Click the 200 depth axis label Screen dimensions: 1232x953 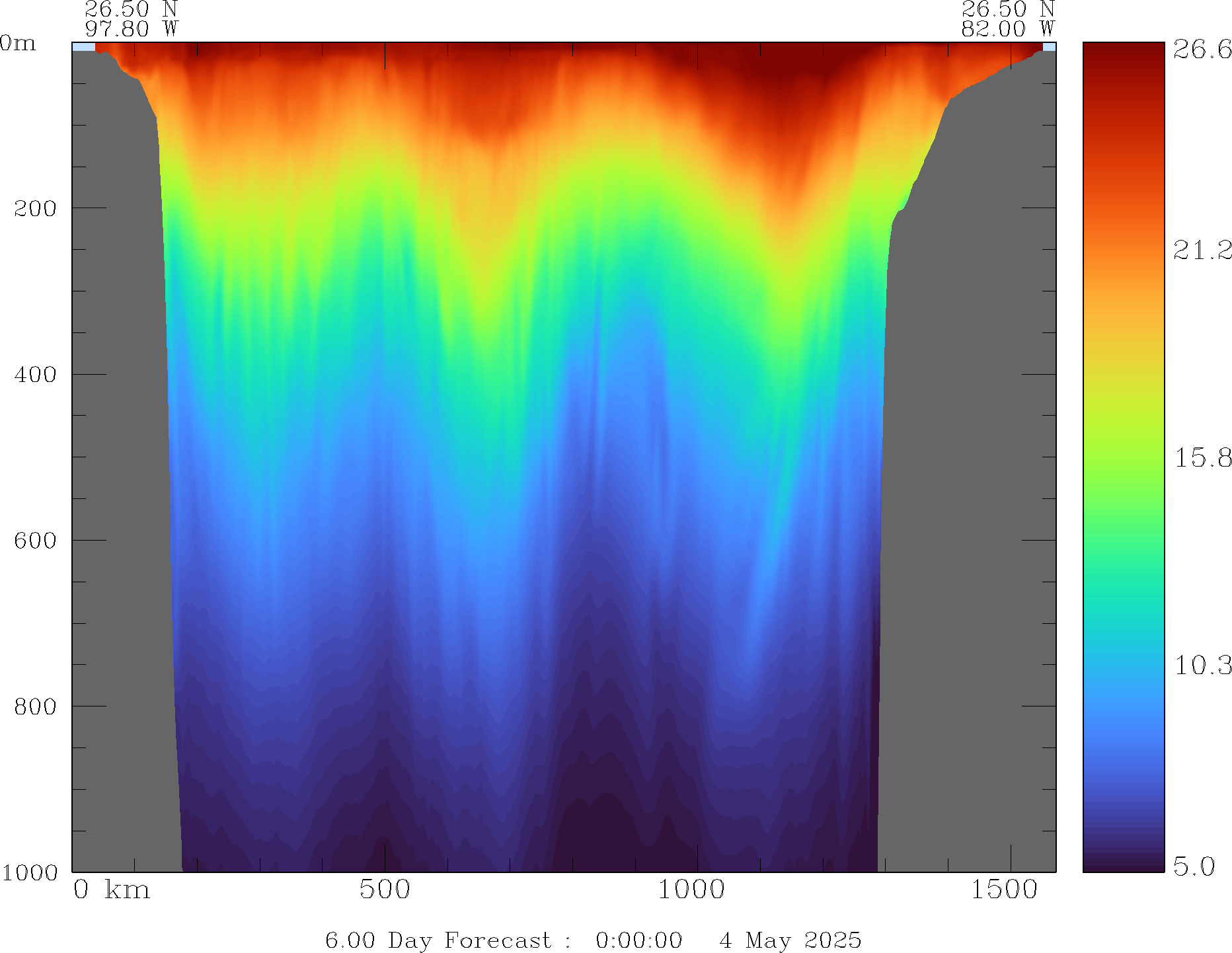[x=36, y=209]
